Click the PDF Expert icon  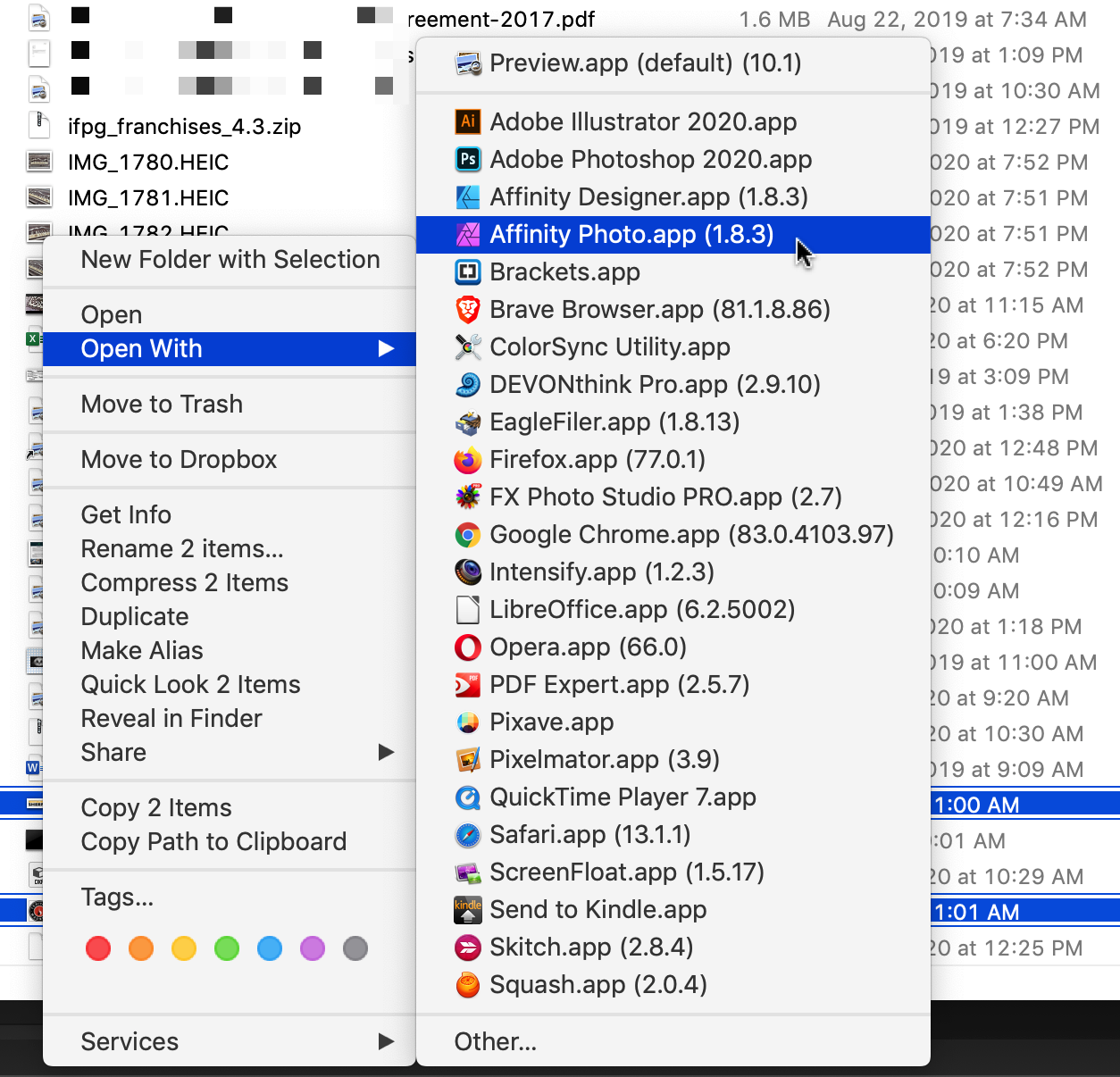468,685
